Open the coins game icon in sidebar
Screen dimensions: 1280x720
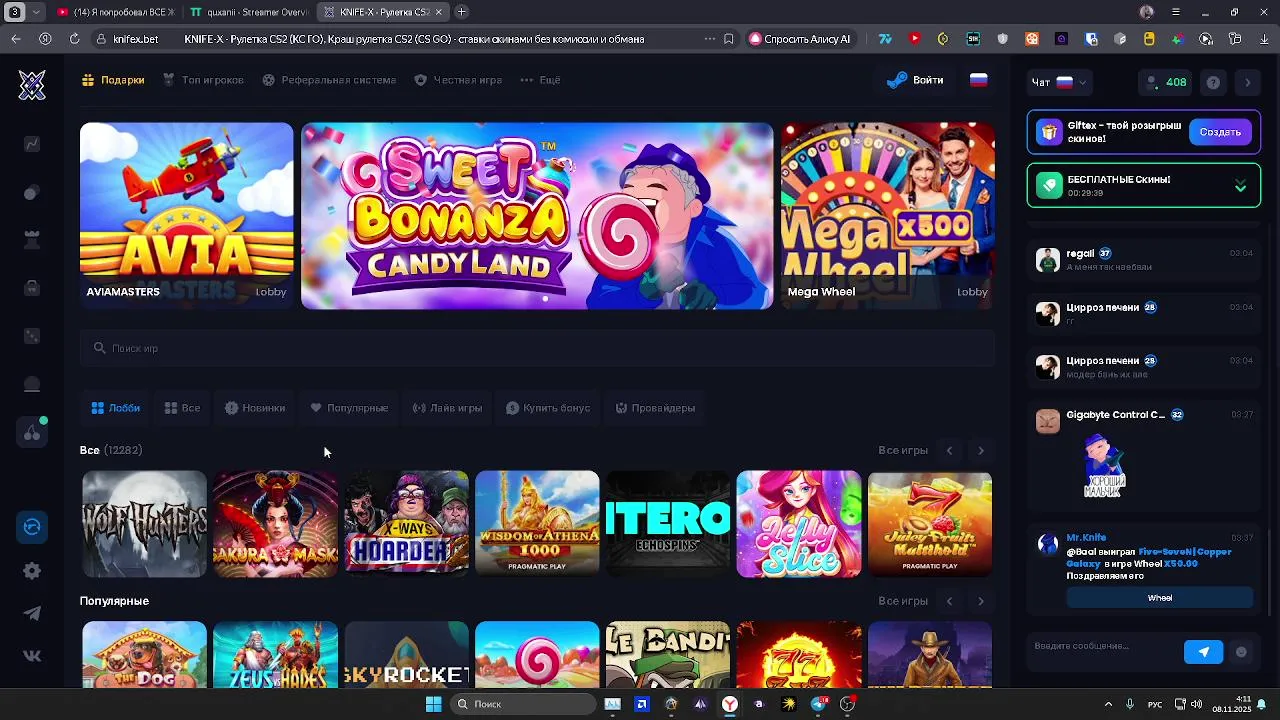[32, 192]
